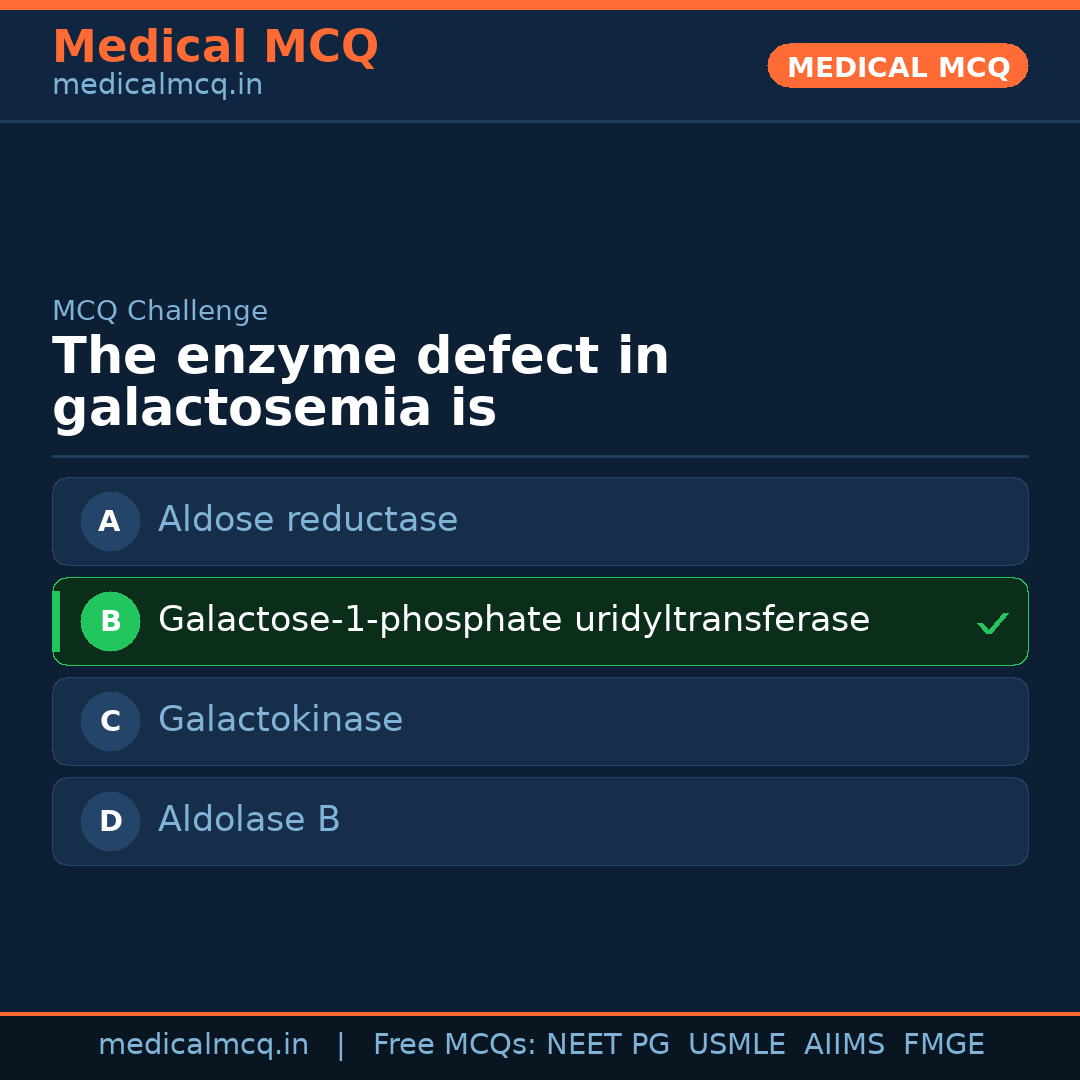The image size is (1080, 1080).
Task: Click the green B option badge
Action: (x=110, y=621)
